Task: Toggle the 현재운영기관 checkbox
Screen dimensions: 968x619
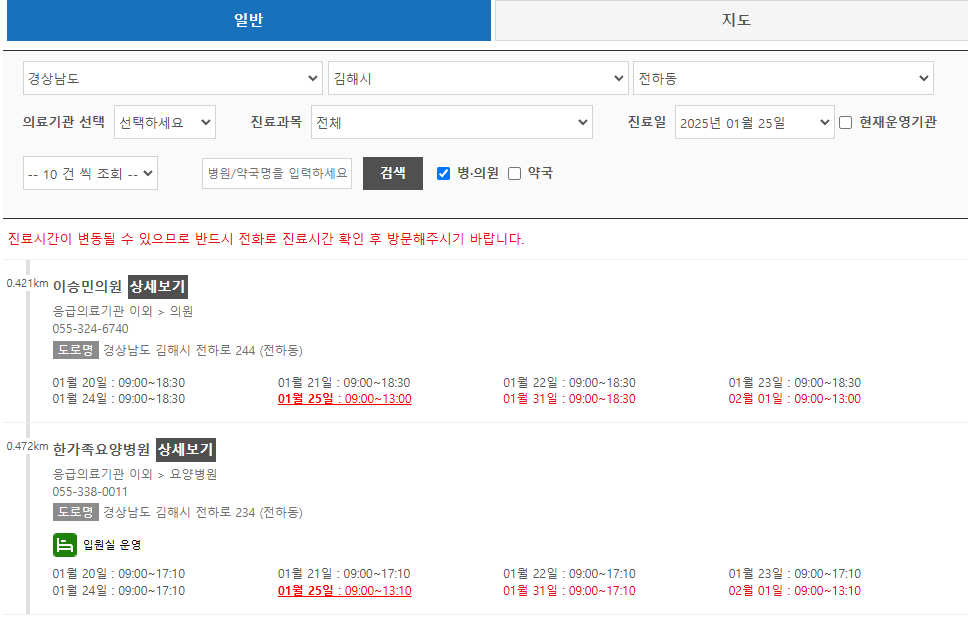Action: [846, 123]
